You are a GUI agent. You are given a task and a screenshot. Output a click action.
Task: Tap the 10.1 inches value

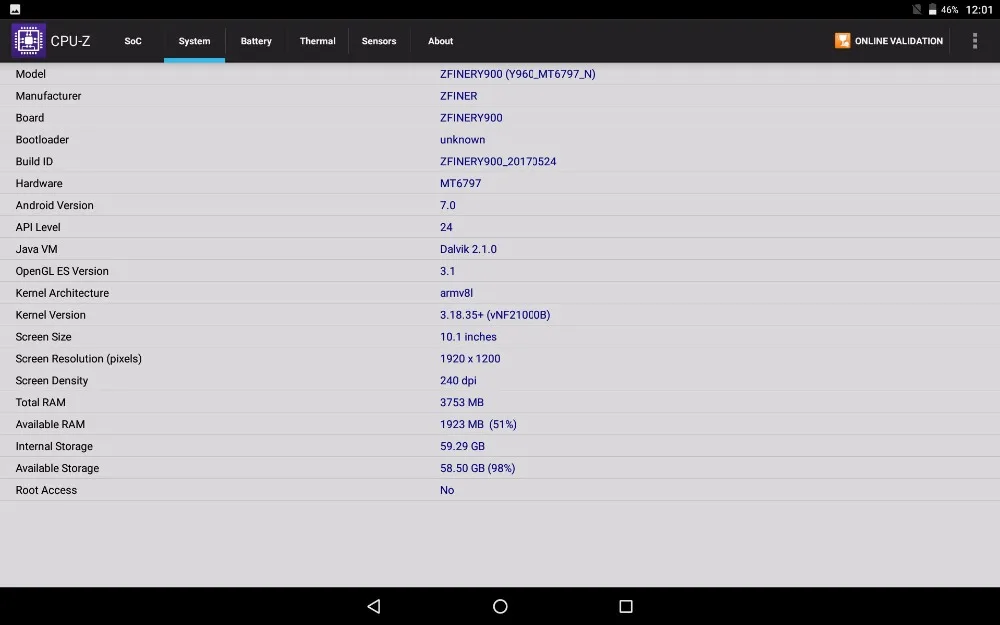click(x=468, y=337)
